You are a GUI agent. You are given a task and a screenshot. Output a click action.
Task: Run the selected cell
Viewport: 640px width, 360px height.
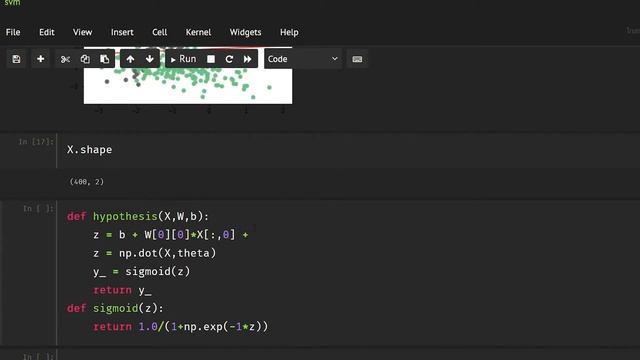coord(183,59)
